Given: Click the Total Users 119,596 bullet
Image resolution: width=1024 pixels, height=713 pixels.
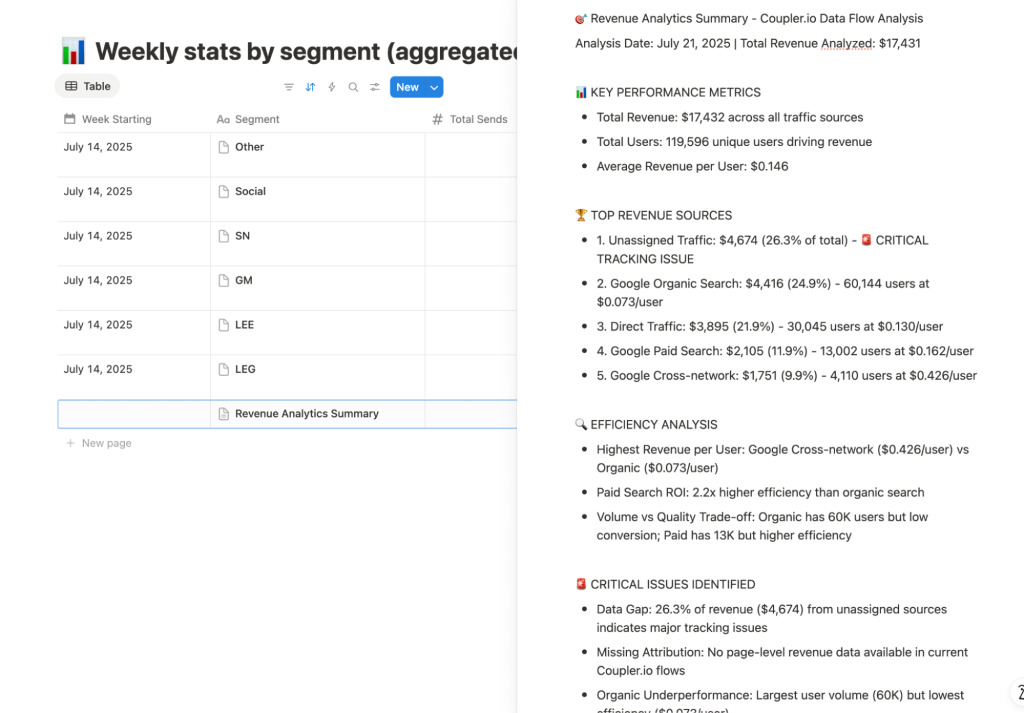Looking at the screenshot, I should pyautogui.click(x=734, y=142).
